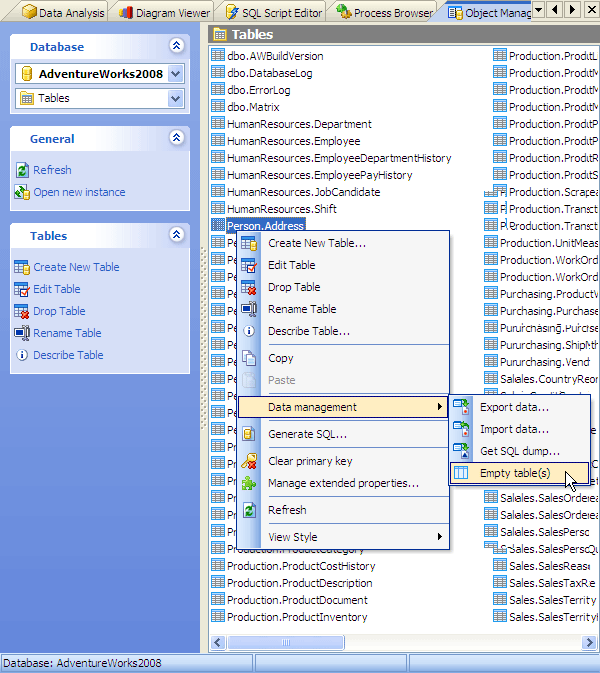
Task: Click the Open new instance icon
Action: tap(22, 192)
